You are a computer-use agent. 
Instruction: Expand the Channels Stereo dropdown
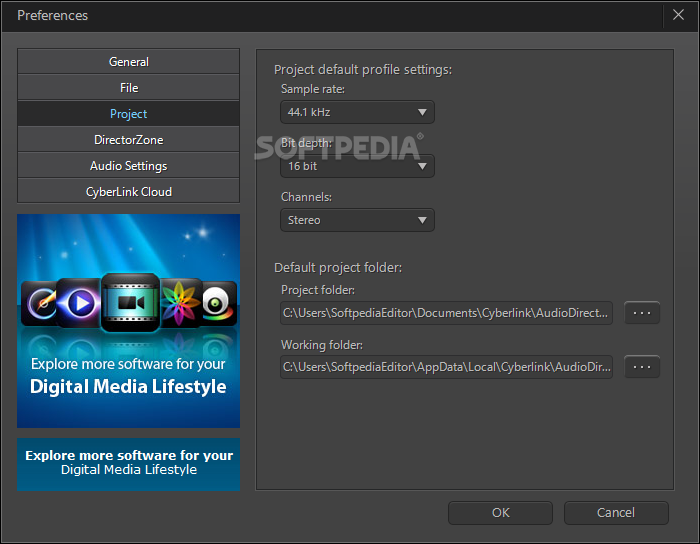point(357,220)
